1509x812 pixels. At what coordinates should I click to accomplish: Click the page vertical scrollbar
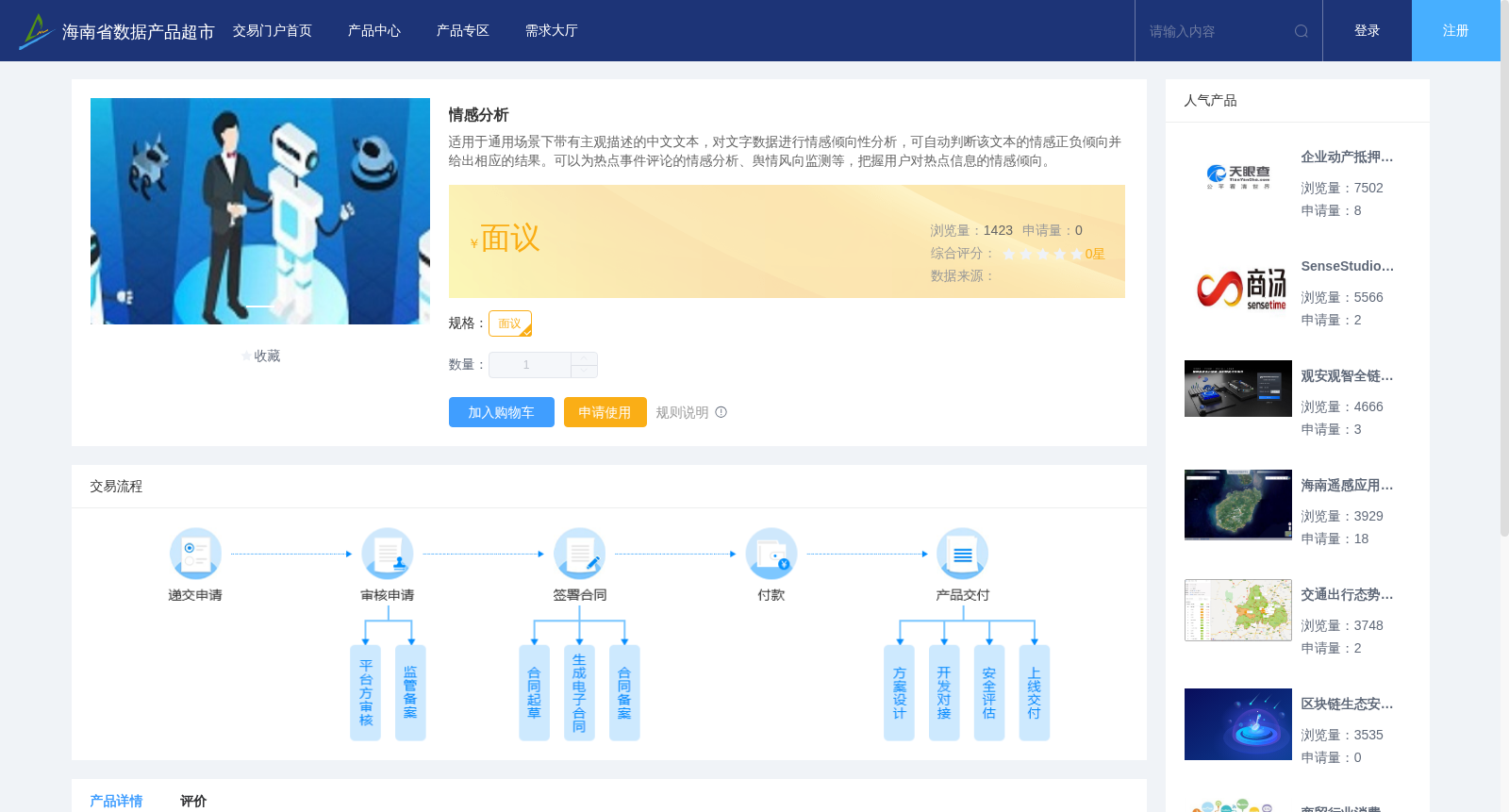[1504, 269]
